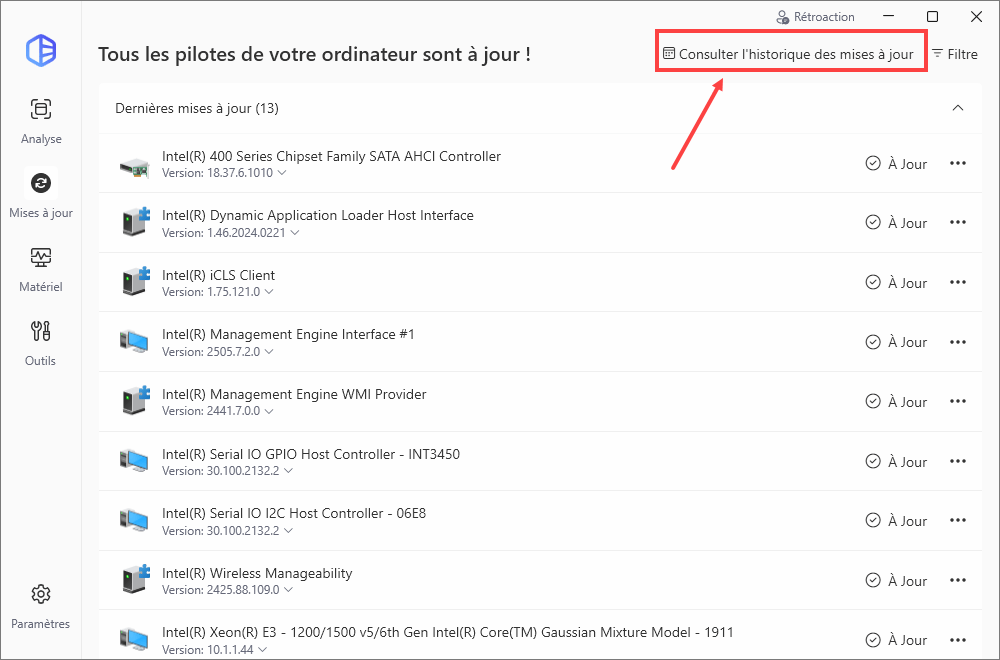Open more options for Intel Wireless Manageability

[958, 580]
